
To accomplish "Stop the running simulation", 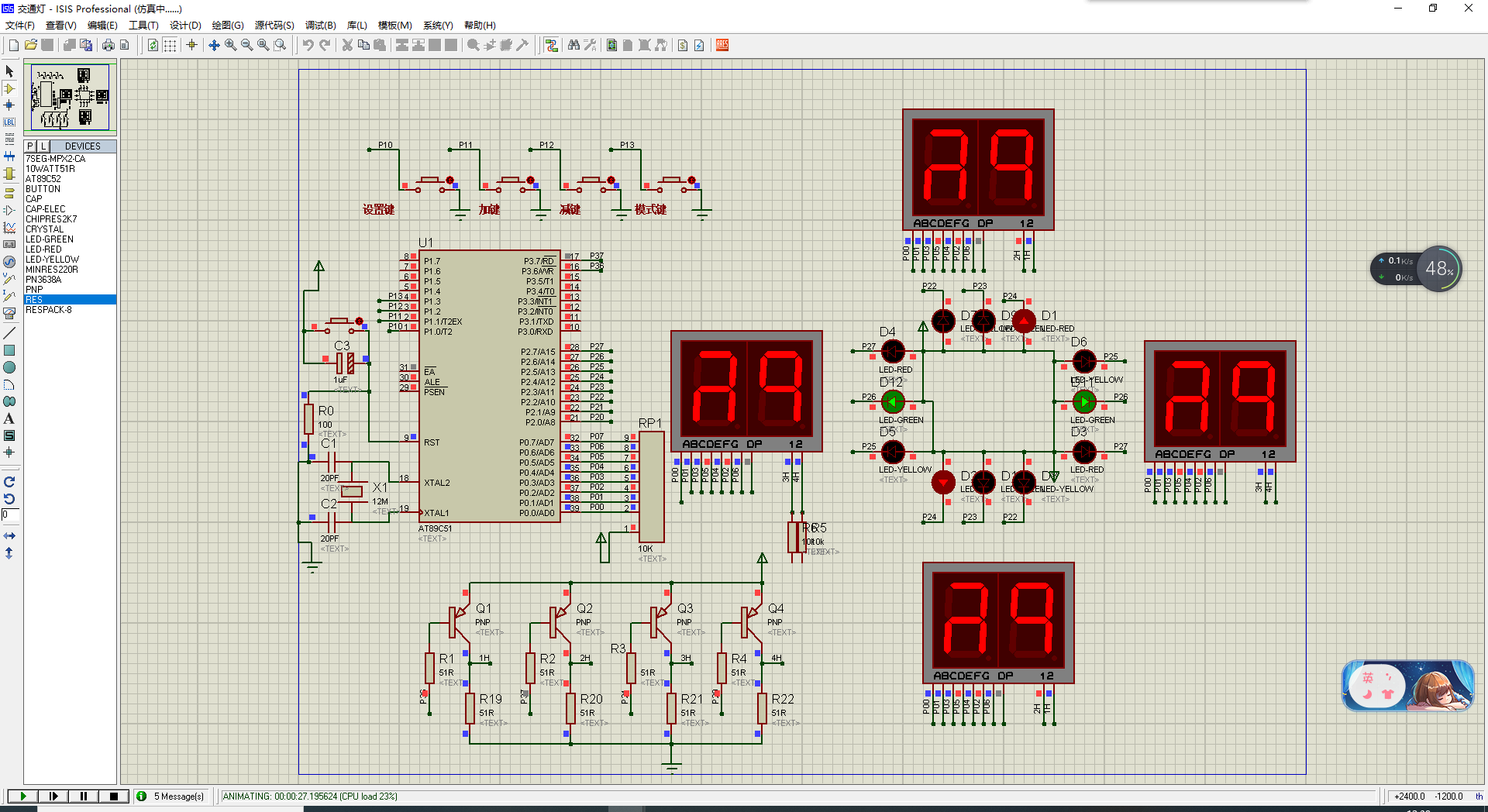I will pyautogui.click(x=113, y=796).
